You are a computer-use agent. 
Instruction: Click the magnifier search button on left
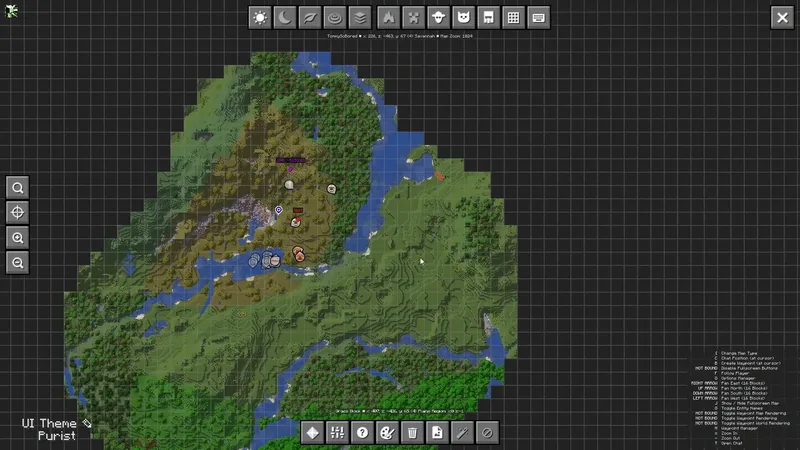point(17,188)
